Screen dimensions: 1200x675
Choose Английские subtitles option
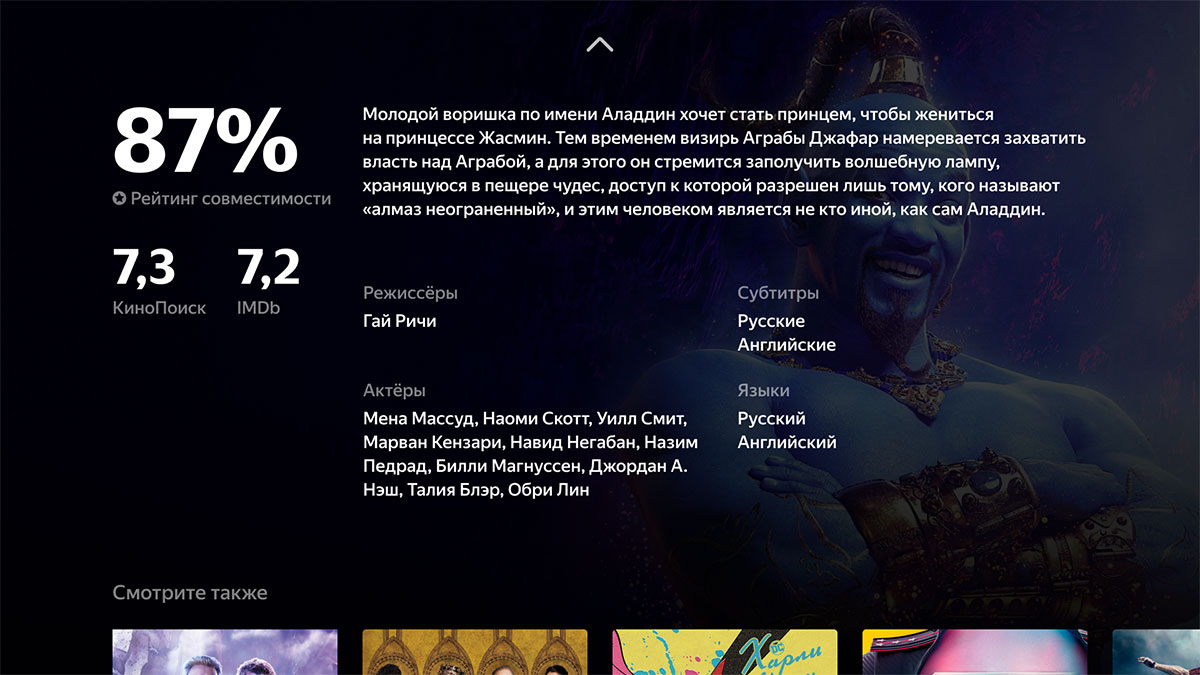tap(787, 345)
